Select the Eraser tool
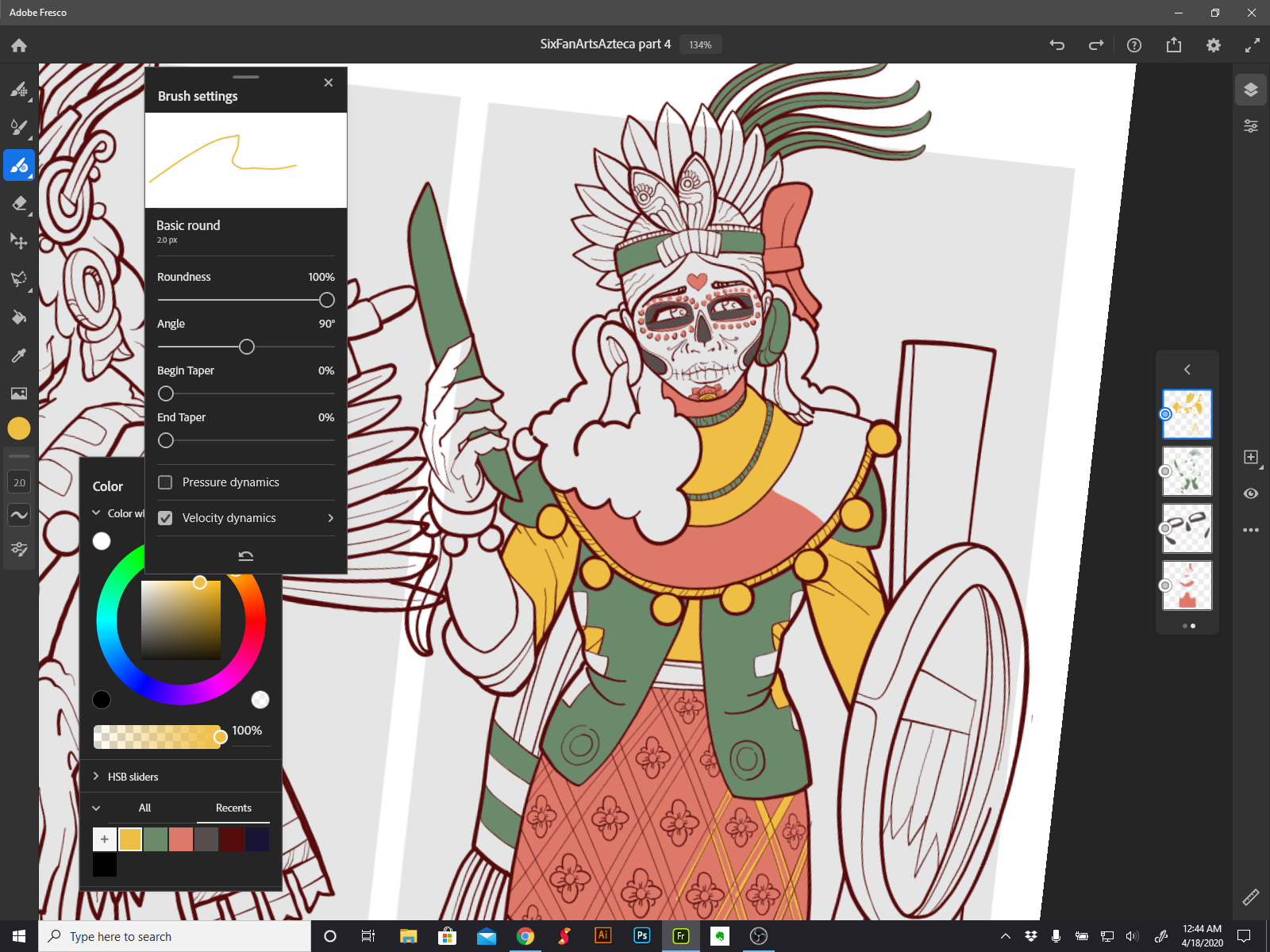This screenshot has width=1270, height=952. pos(19,203)
